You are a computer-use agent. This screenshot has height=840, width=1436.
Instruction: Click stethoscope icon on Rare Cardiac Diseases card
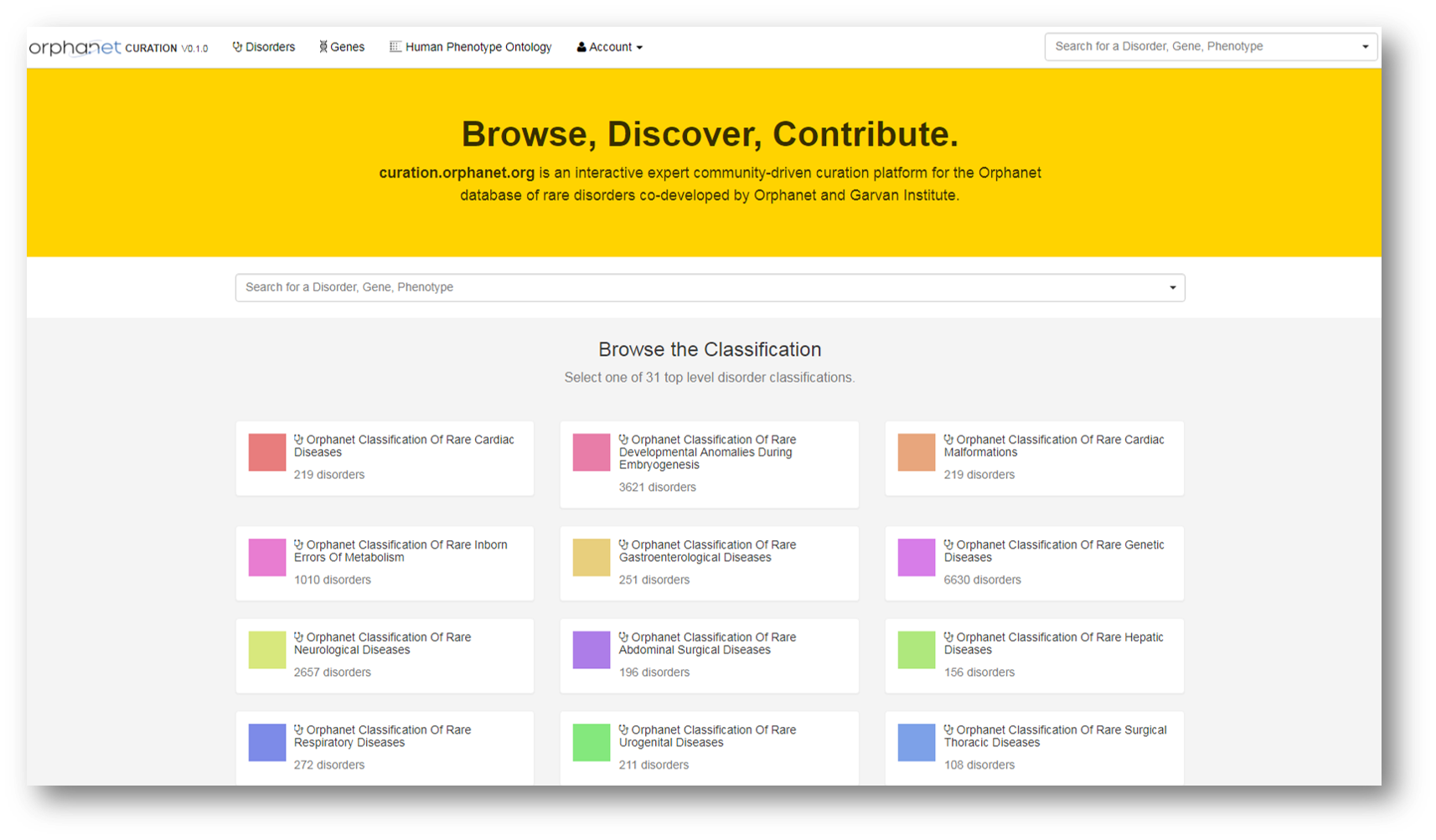point(298,439)
